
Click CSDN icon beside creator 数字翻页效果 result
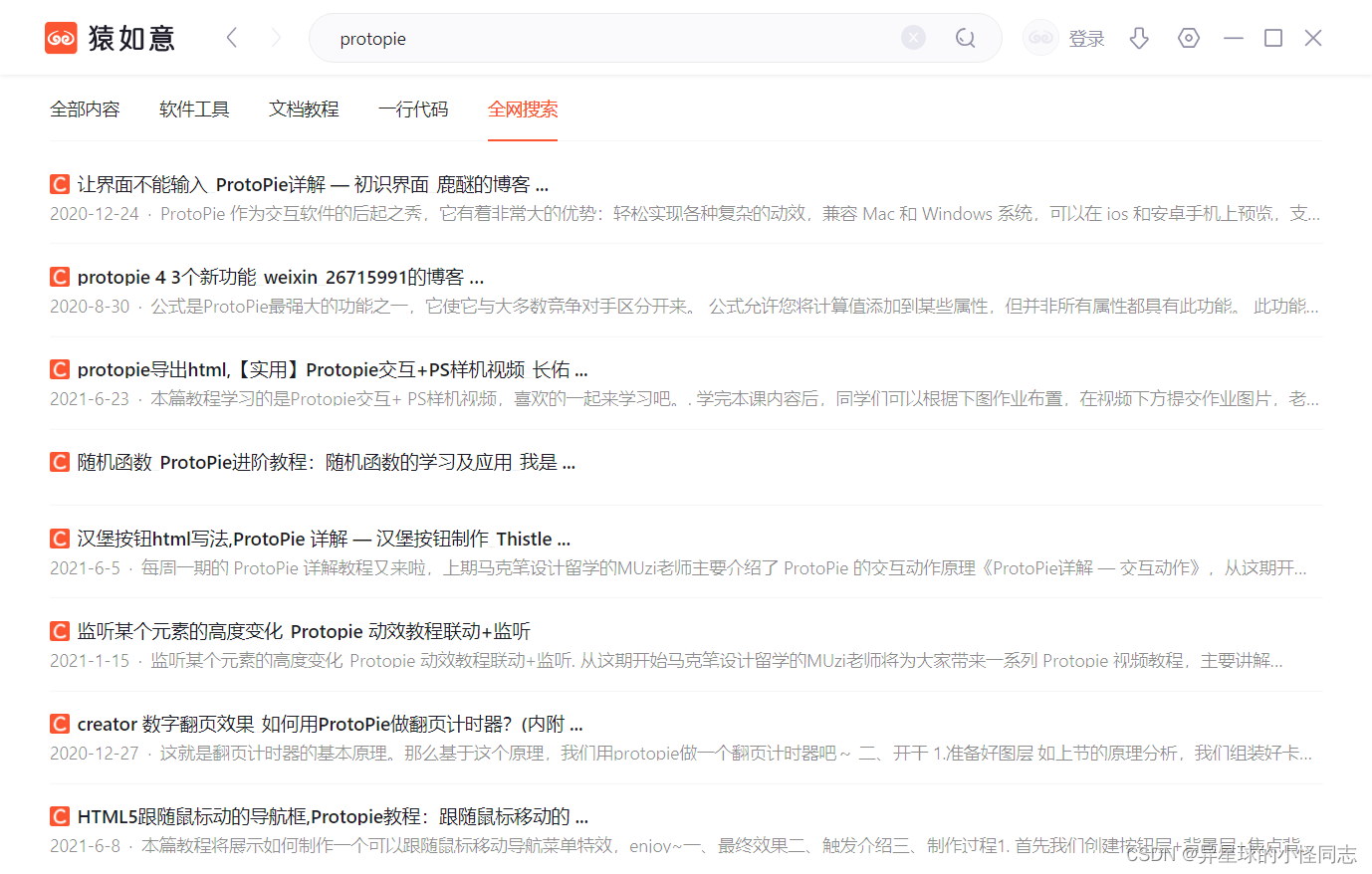(60, 724)
